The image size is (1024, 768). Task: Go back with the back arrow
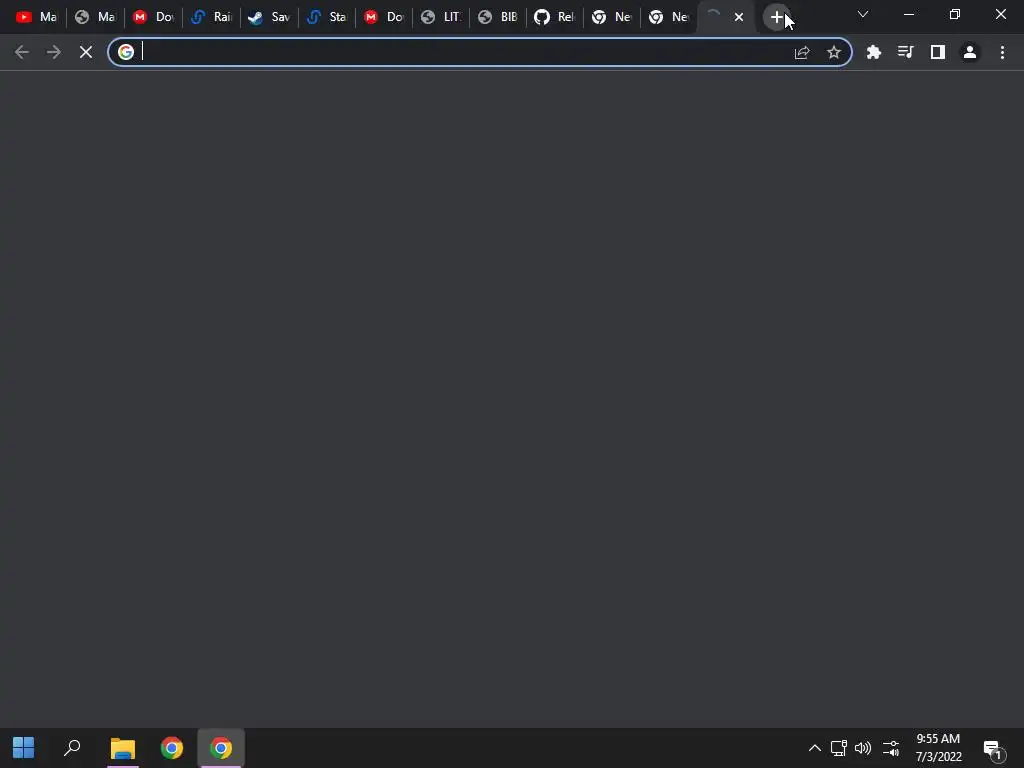[x=22, y=52]
